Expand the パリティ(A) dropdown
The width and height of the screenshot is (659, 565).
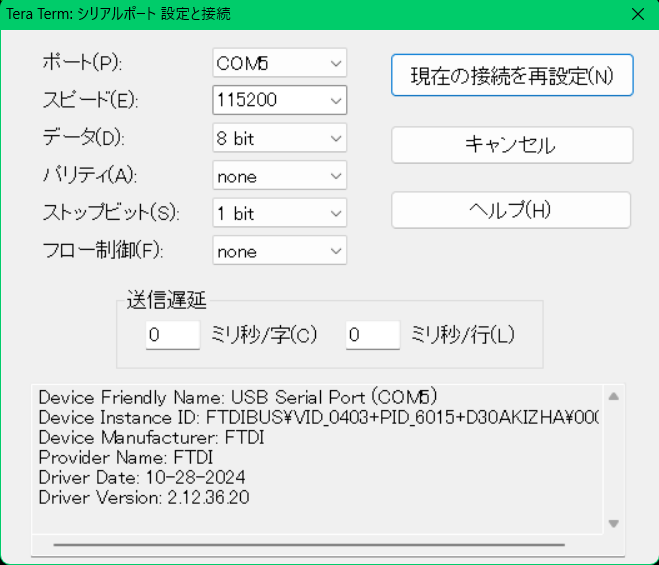[x=279, y=176]
